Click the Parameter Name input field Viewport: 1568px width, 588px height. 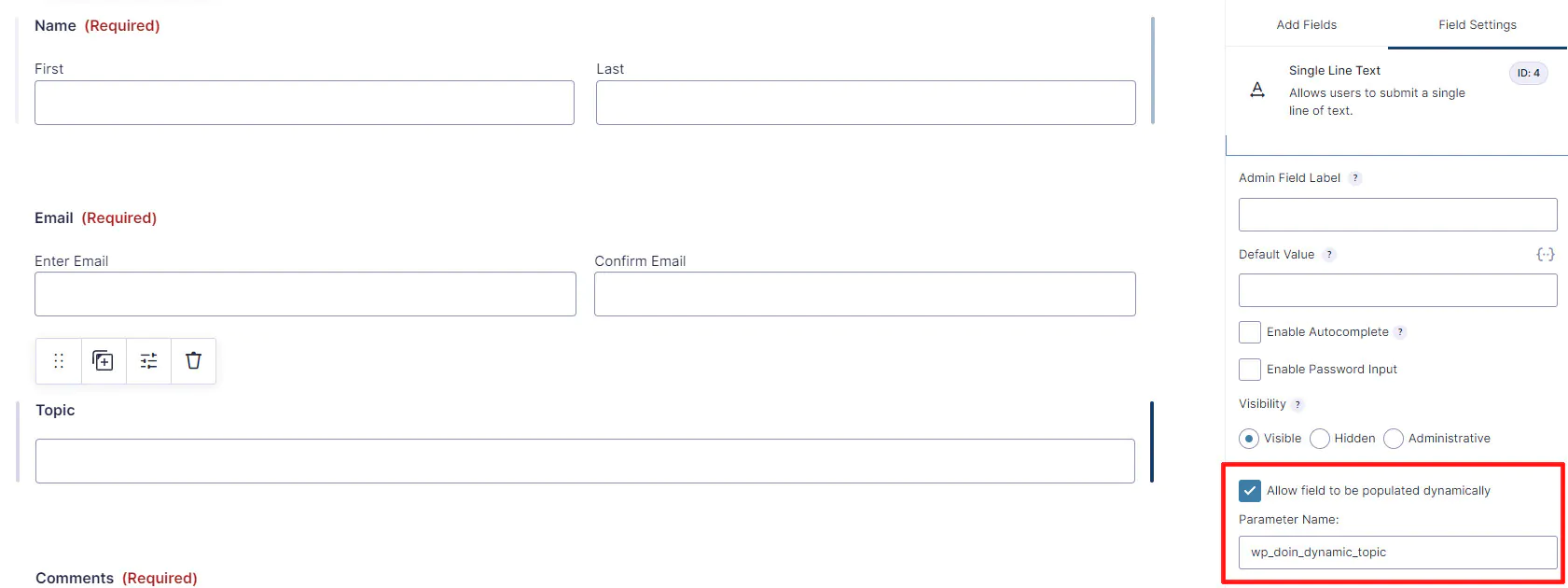click(x=1397, y=553)
